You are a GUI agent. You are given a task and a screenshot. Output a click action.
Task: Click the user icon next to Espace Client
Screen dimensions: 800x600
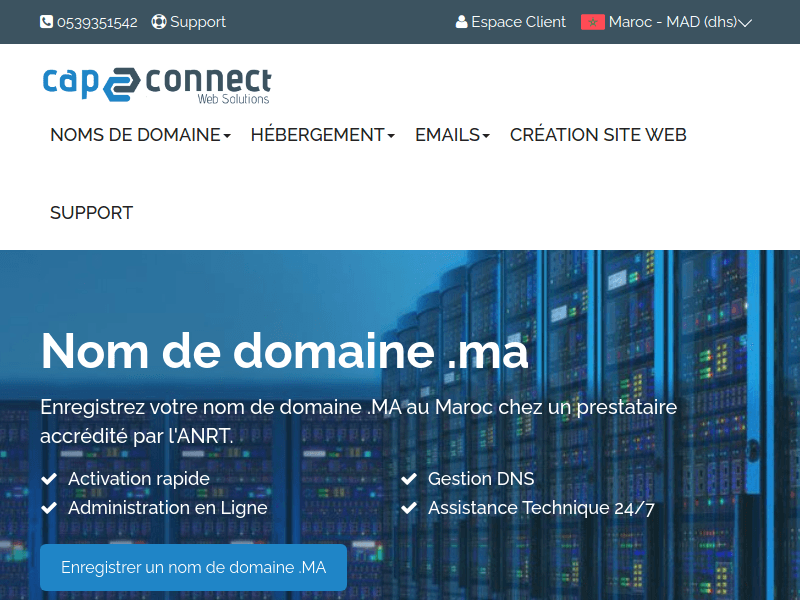coord(462,21)
